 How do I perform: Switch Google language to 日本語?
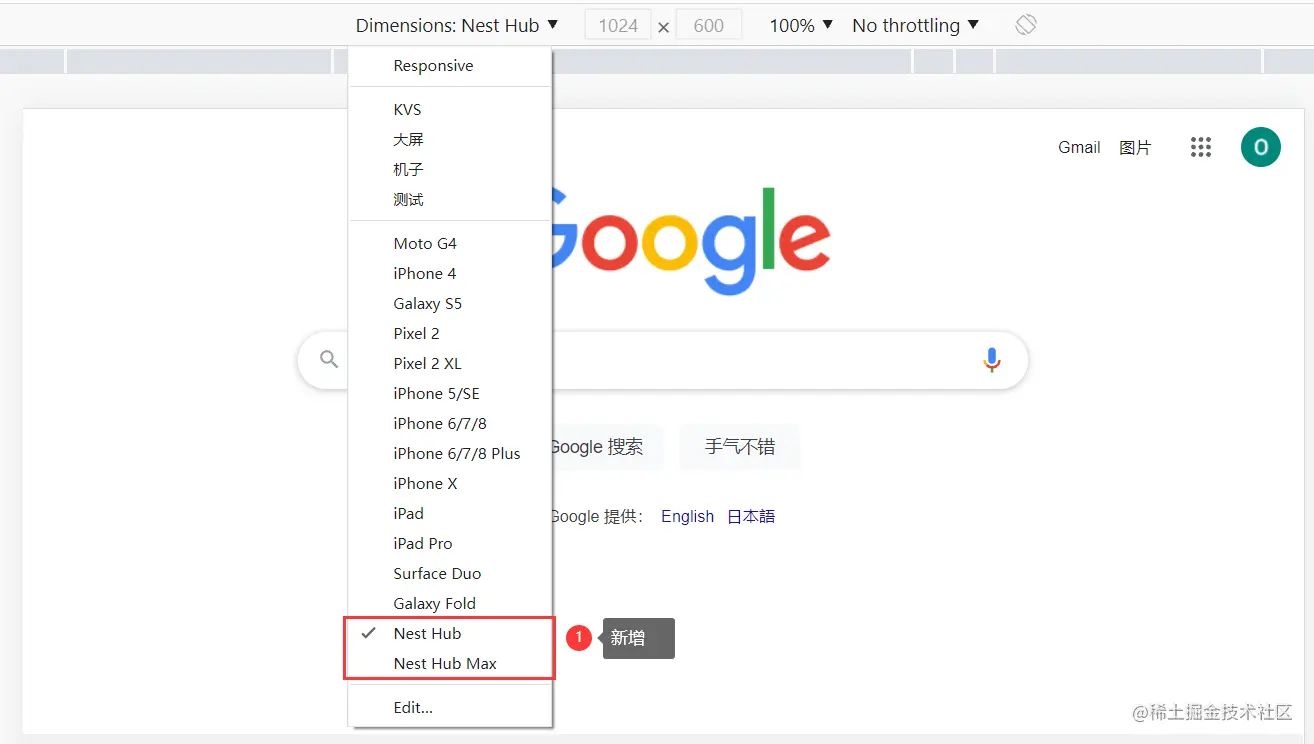[x=751, y=517]
